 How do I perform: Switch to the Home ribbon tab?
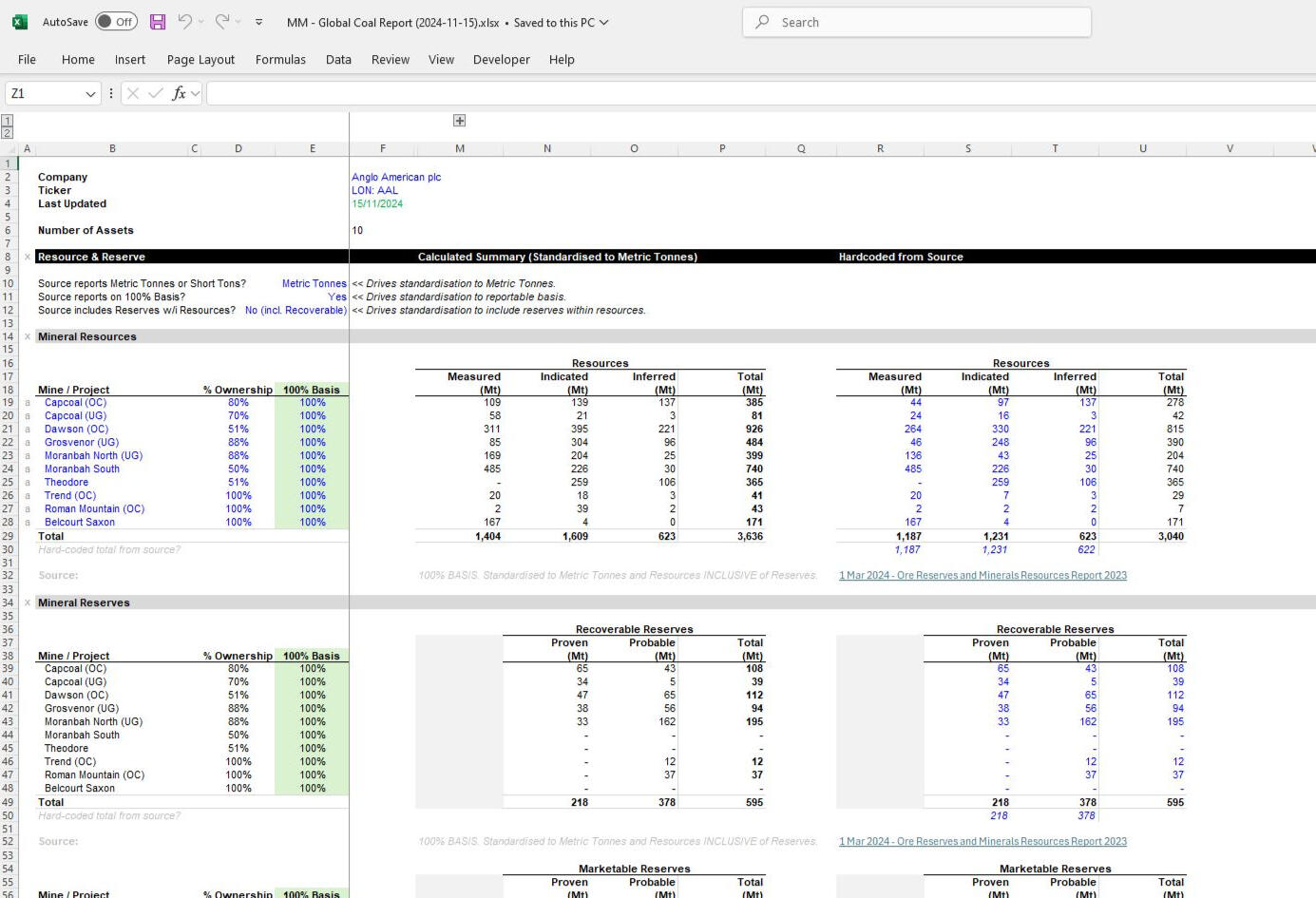point(78,59)
